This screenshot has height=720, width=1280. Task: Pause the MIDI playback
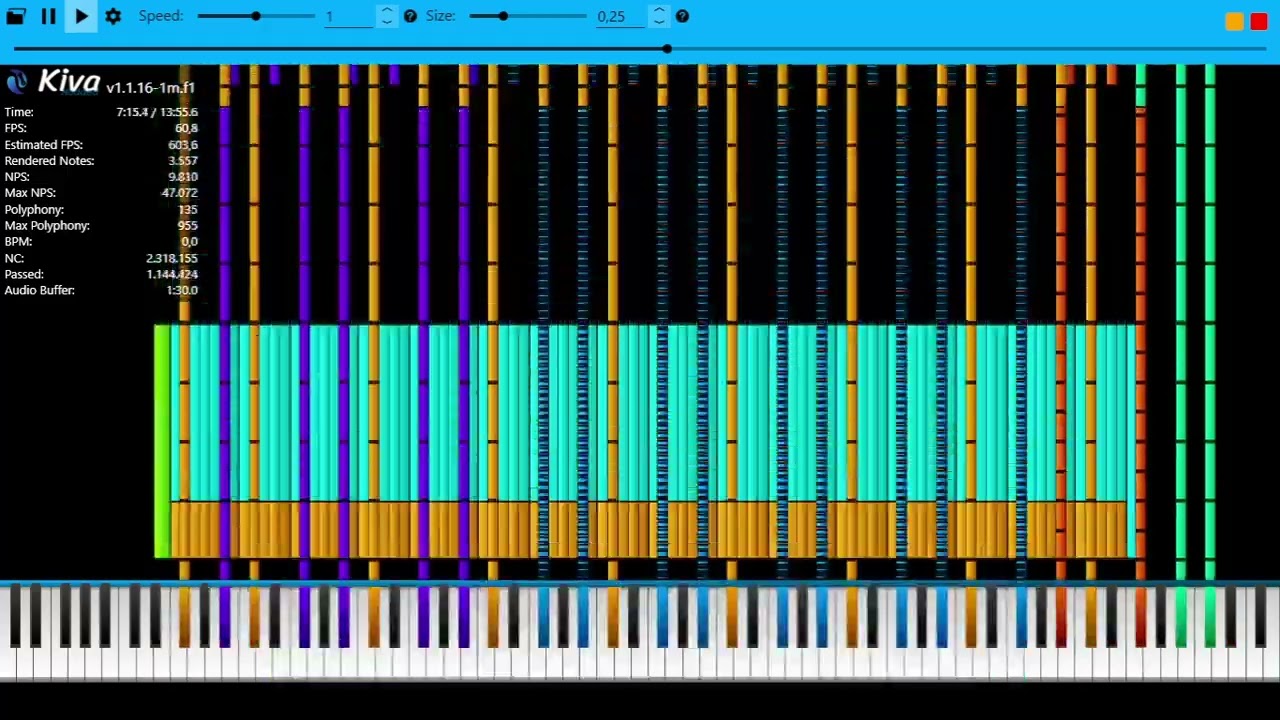pyautogui.click(x=48, y=16)
